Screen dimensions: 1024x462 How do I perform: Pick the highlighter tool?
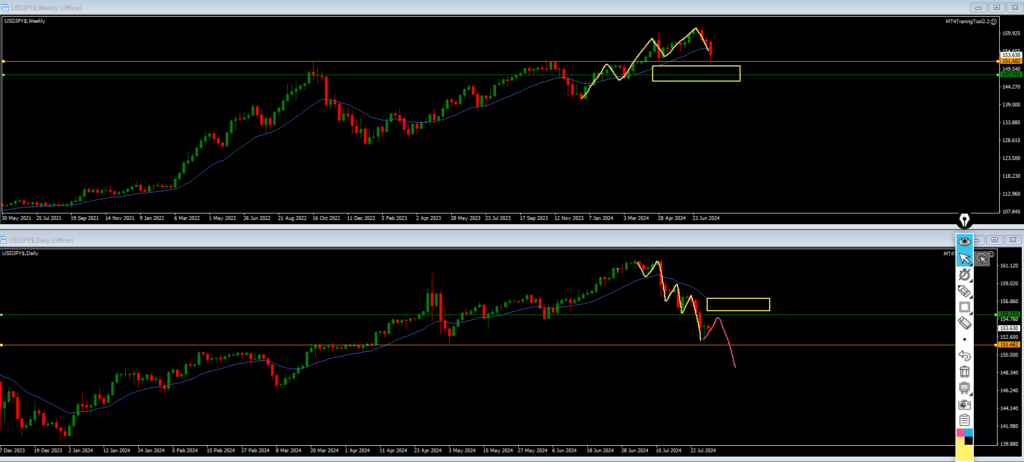(965, 291)
